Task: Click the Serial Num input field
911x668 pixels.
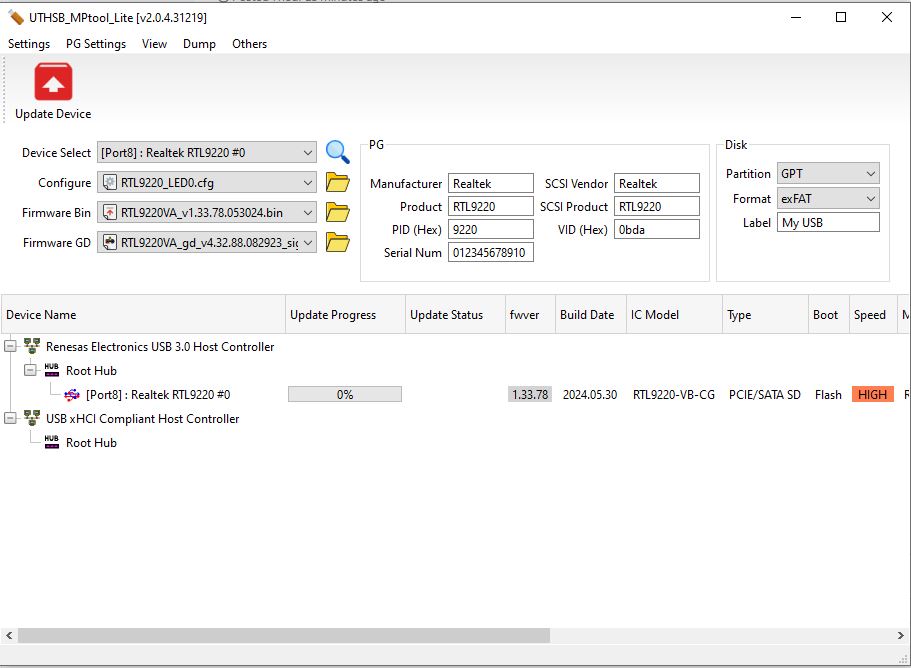Action: coord(491,252)
